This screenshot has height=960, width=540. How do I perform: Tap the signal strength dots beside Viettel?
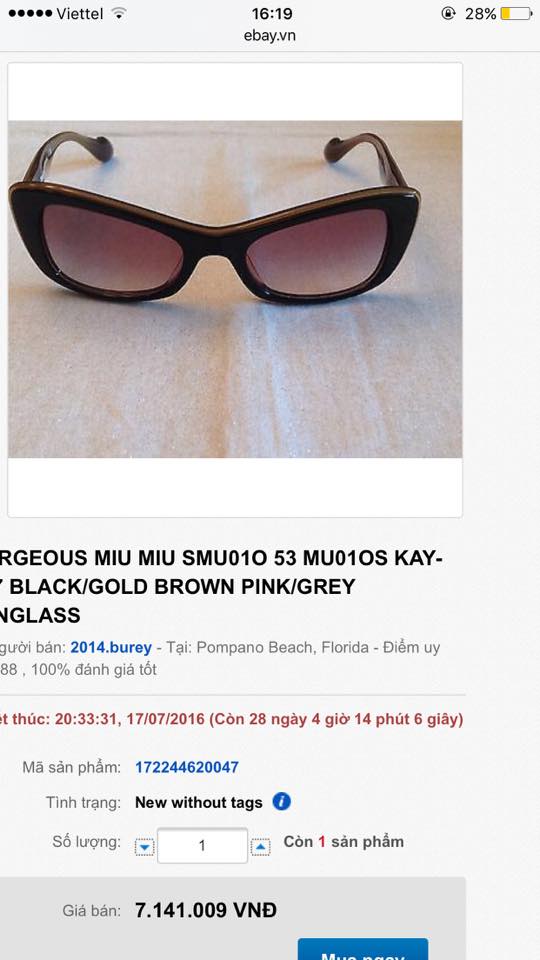pos(30,13)
